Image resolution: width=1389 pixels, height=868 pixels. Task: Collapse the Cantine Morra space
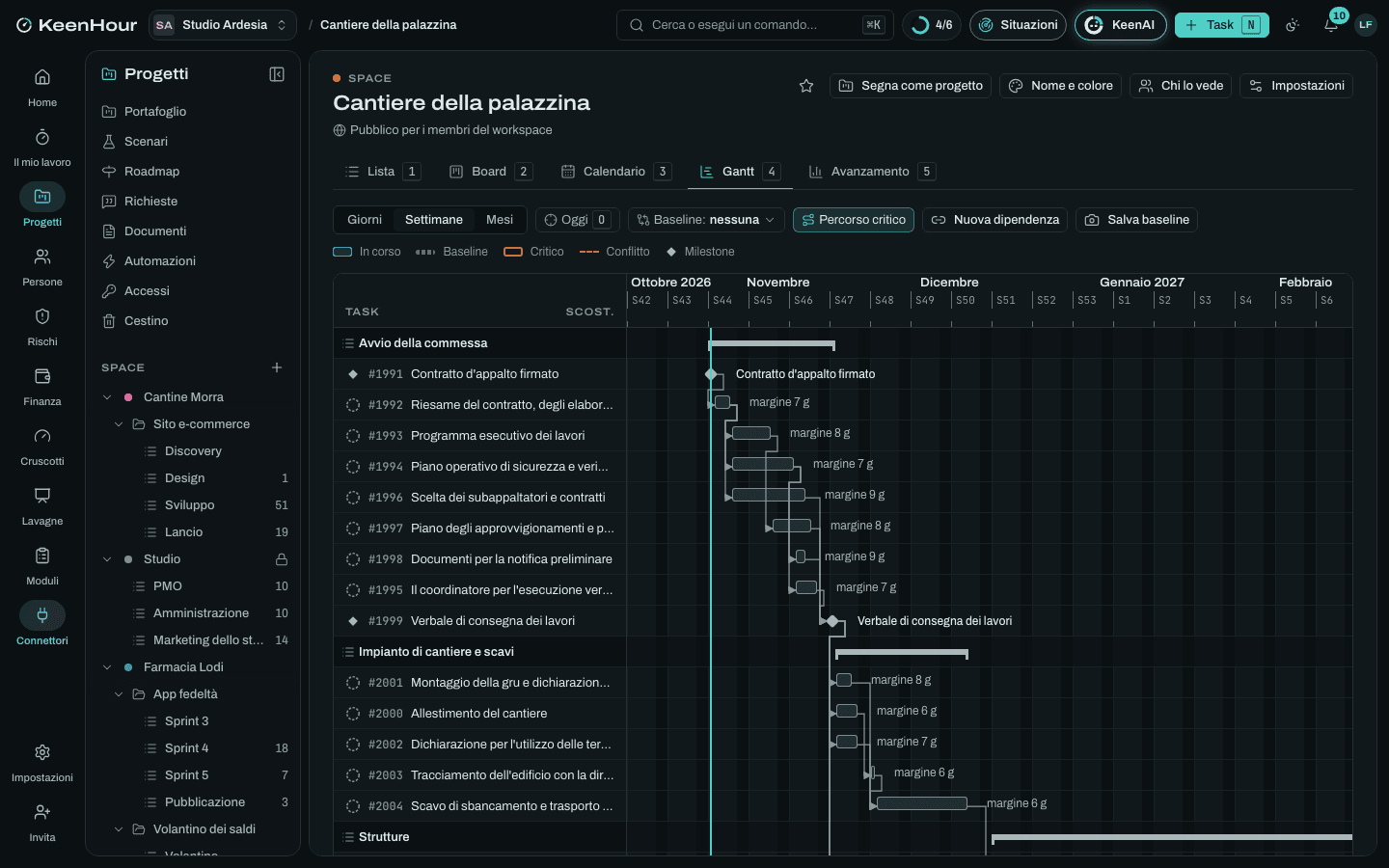pyautogui.click(x=107, y=397)
